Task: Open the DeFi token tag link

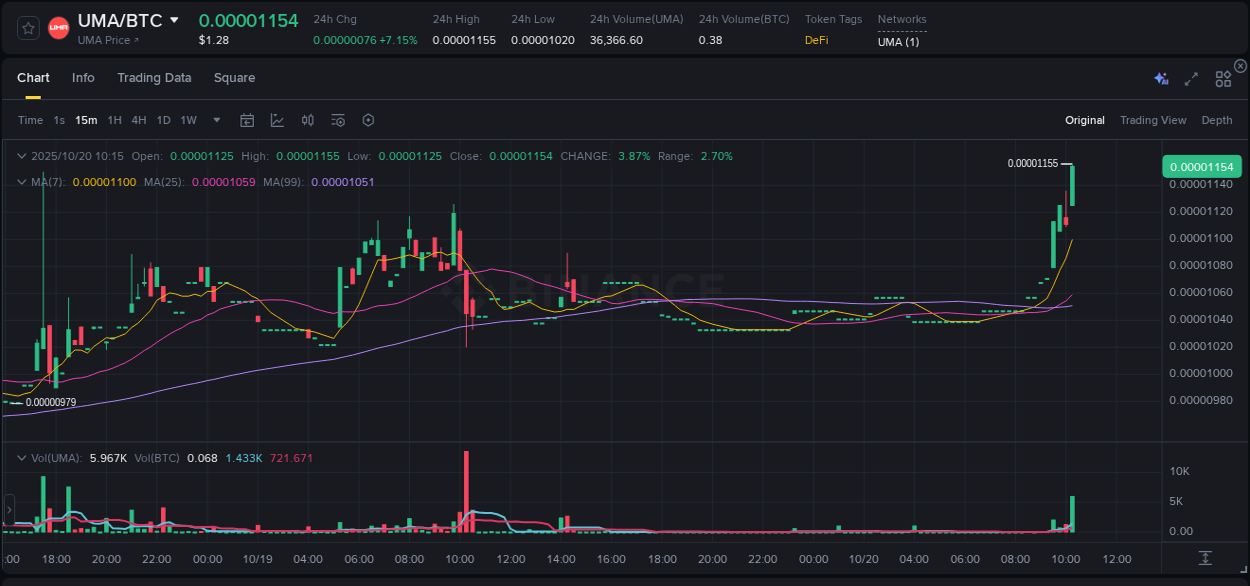Action: [x=818, y=40]
